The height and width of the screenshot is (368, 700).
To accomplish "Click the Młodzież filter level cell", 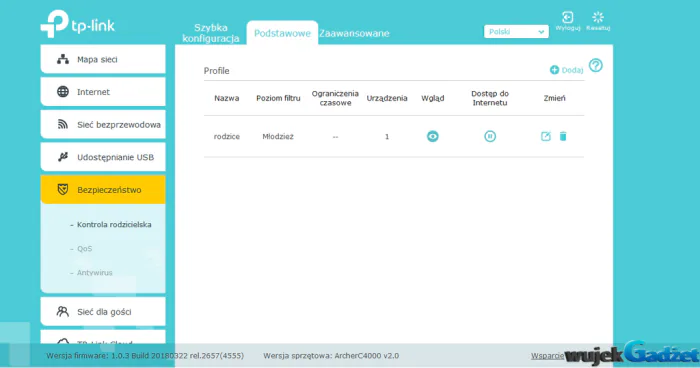I will pos(278,137).
